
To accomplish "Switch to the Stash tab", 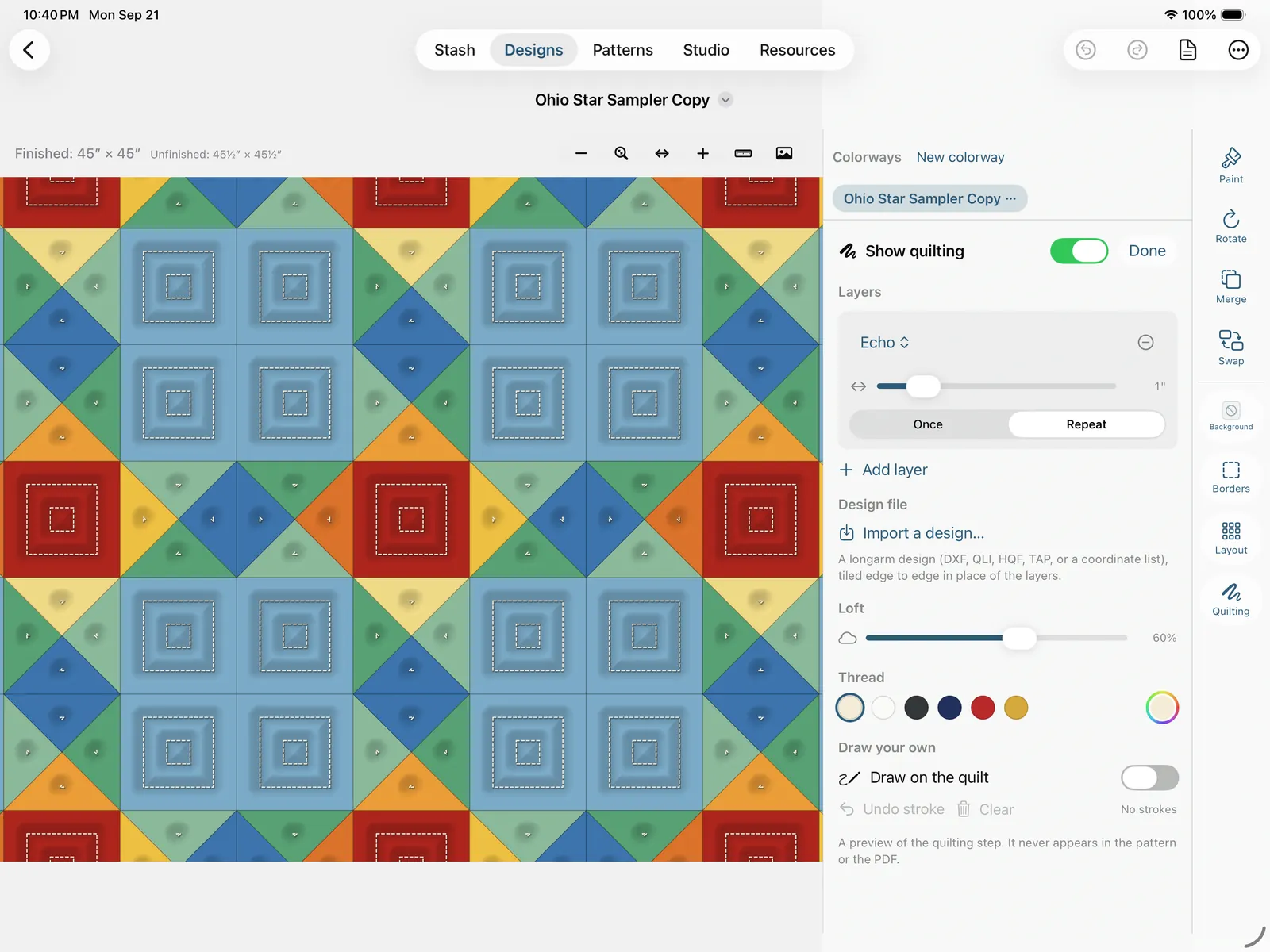I will (455, 50).
